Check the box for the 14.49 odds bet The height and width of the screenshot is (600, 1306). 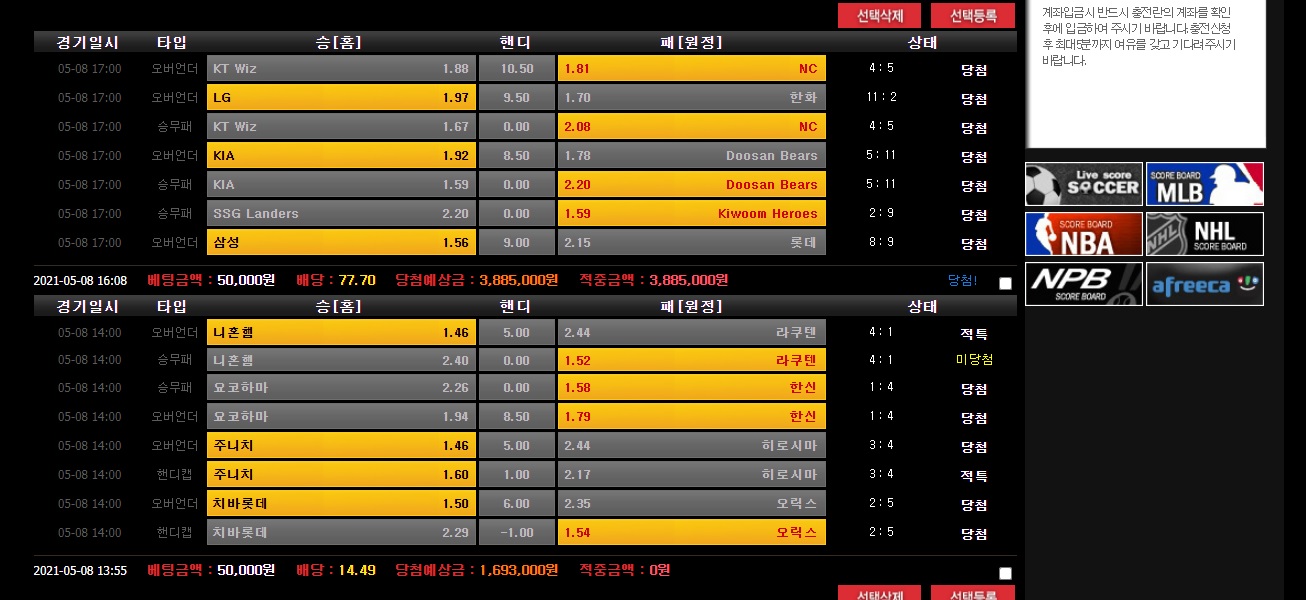pos(1005,573)
